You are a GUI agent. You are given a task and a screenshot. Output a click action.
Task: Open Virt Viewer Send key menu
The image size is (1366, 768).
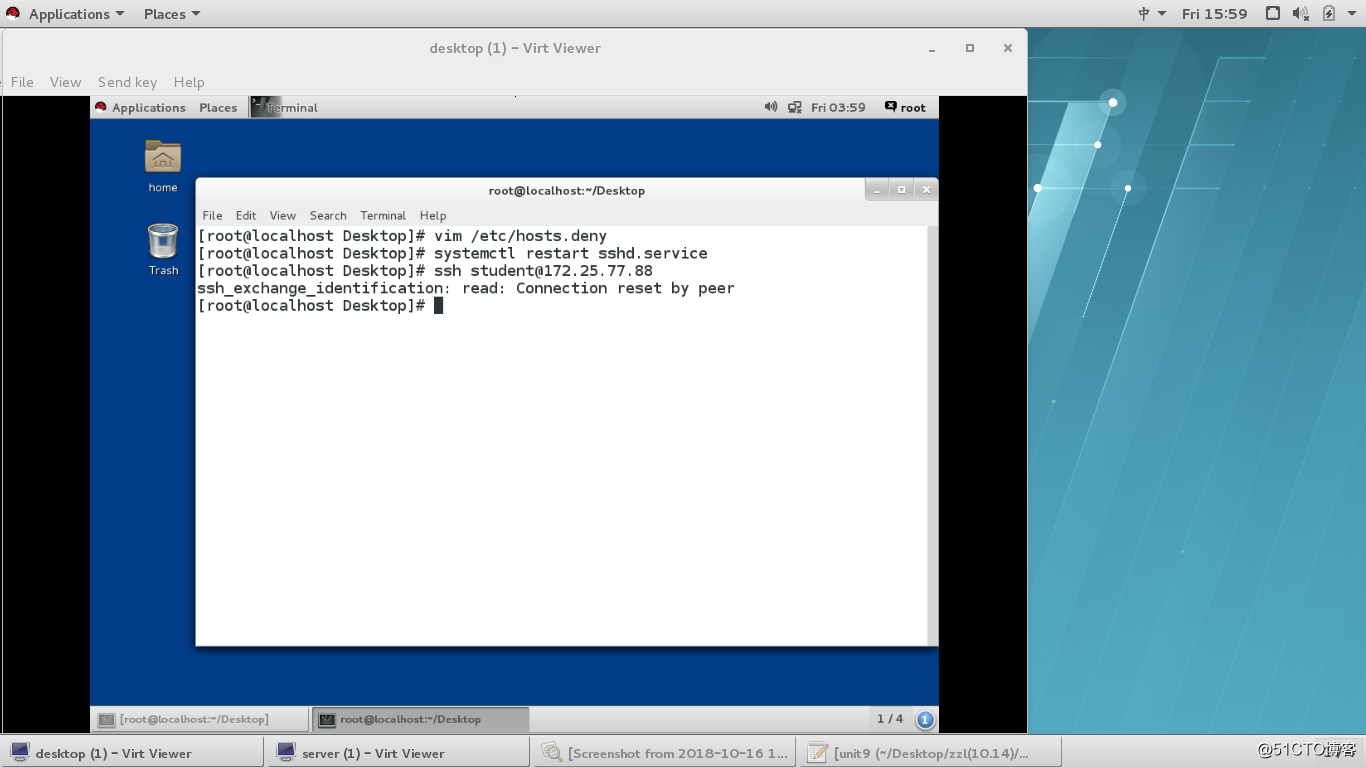coord(127,82)
